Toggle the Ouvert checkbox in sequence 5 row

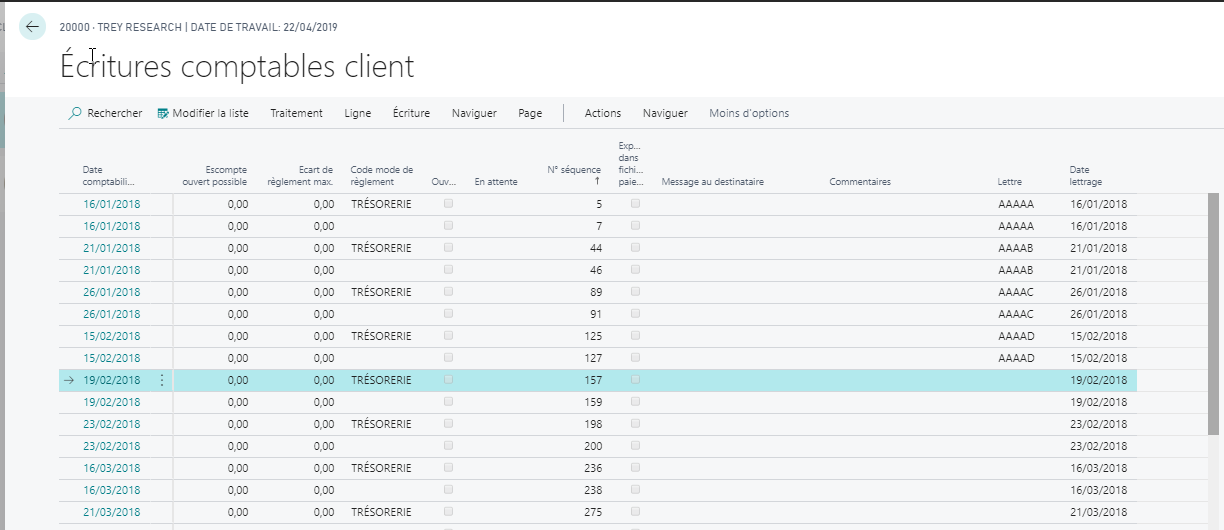[x=448, y=204]
